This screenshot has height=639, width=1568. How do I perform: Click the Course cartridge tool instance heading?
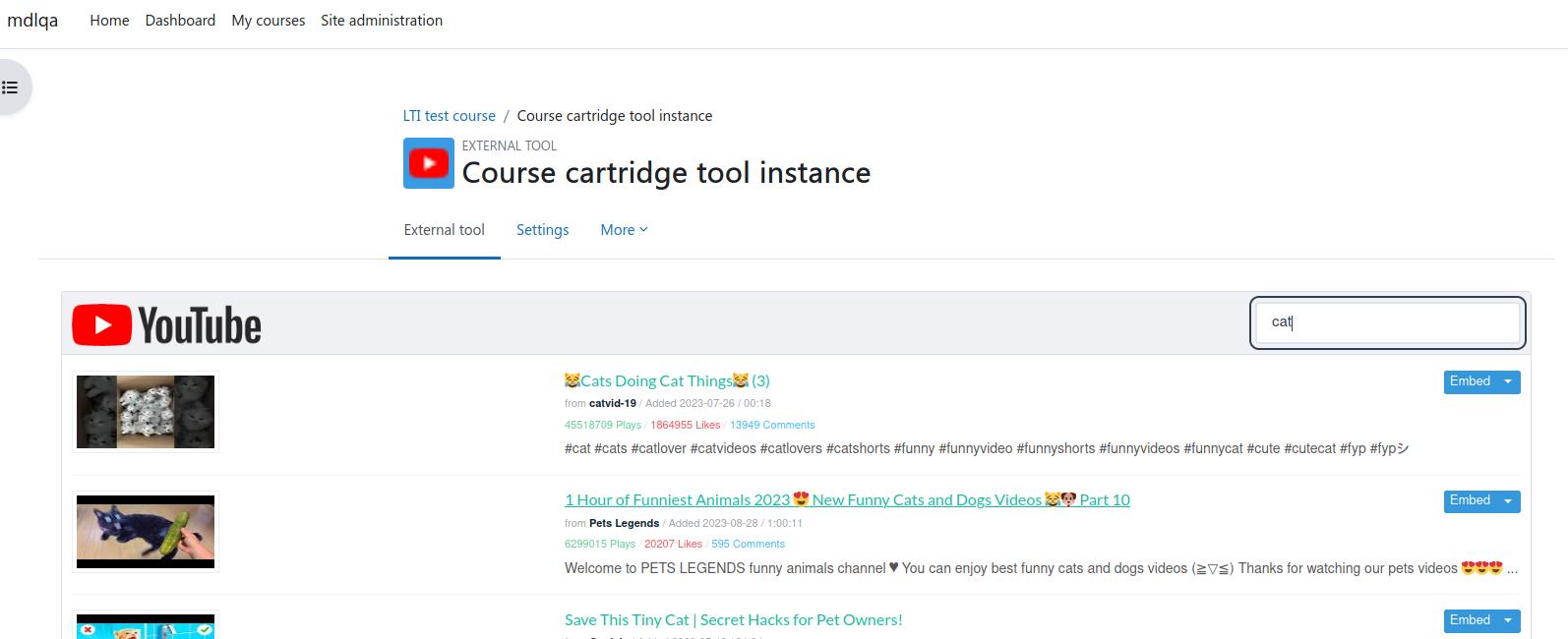[x=666, y=173]
